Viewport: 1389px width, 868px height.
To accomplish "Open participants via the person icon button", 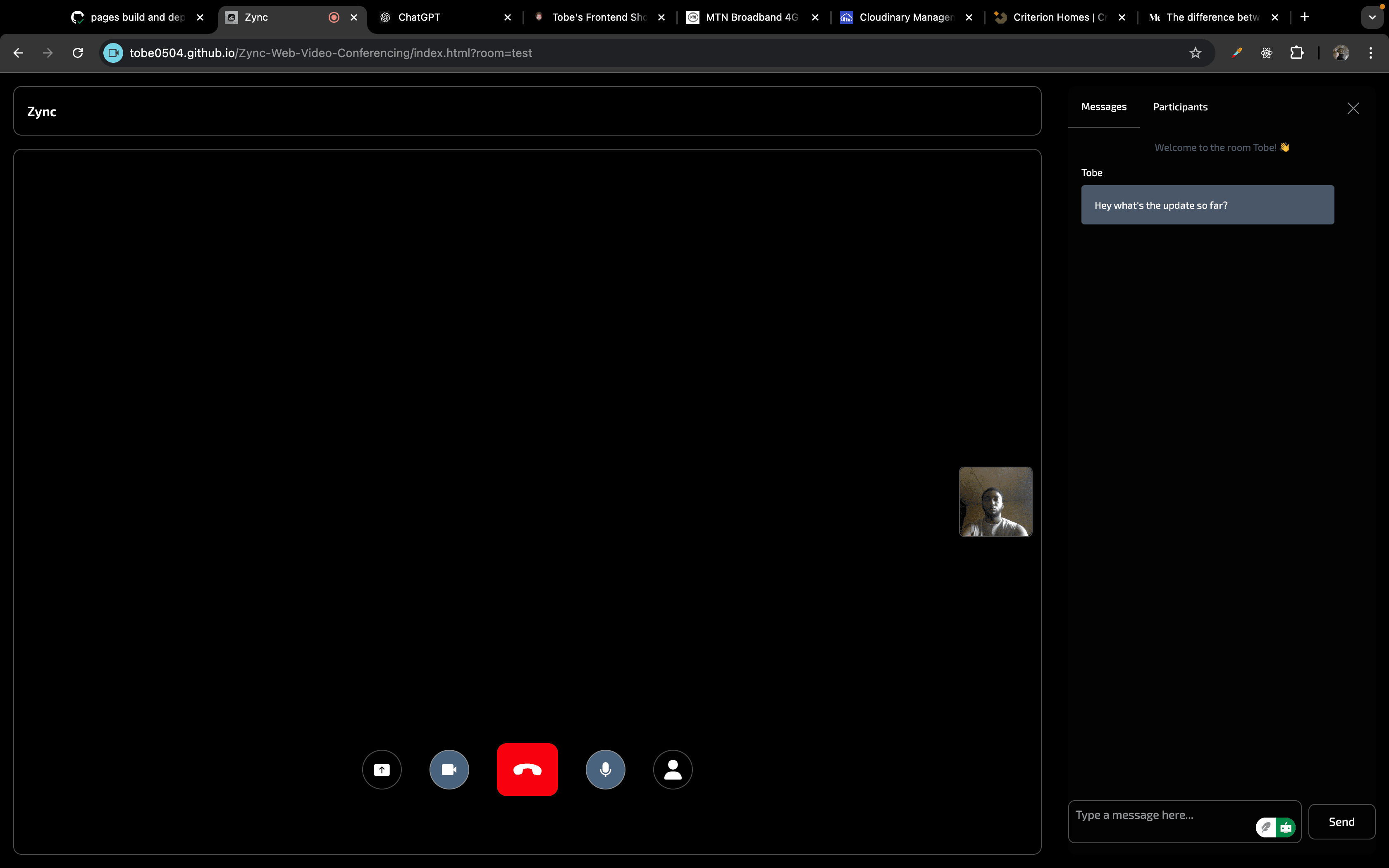I will pos(673,769).
